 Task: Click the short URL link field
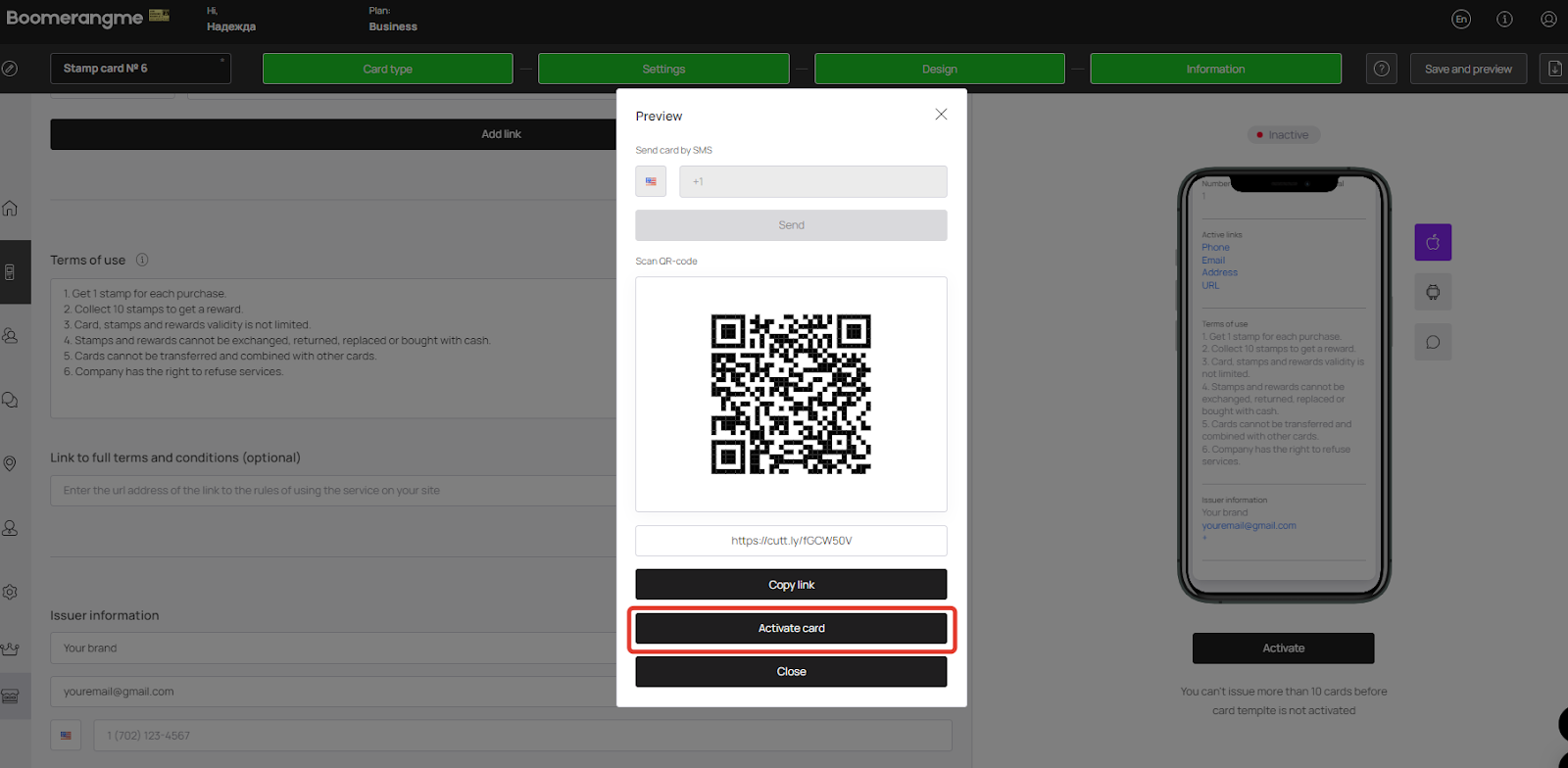point(791,541)
